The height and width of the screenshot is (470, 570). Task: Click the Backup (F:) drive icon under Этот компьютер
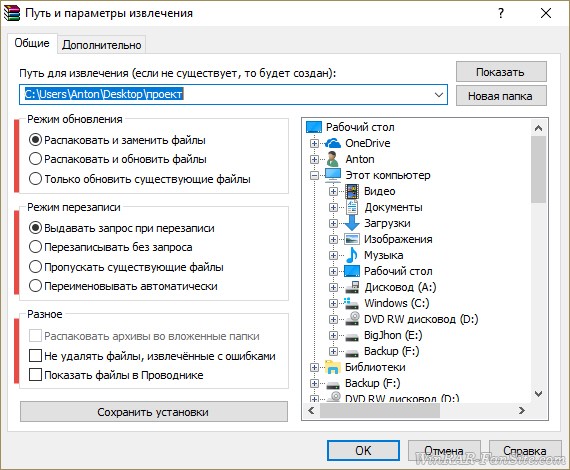tap(352, 353)
